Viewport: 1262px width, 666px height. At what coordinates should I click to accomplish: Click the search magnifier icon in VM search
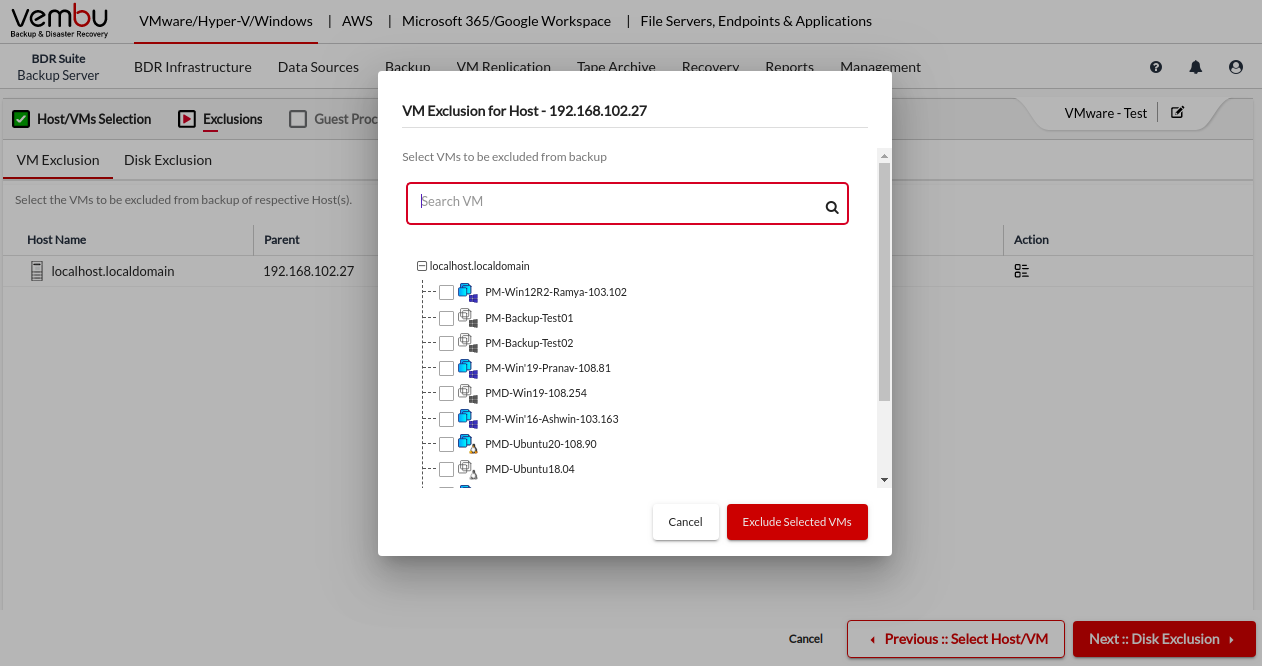tap(831, 208)
